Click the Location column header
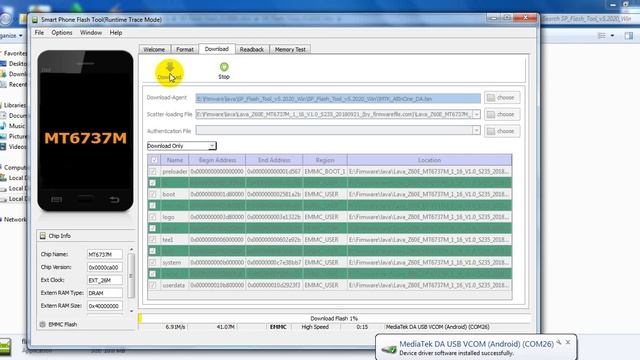 (x=429, y=160)
